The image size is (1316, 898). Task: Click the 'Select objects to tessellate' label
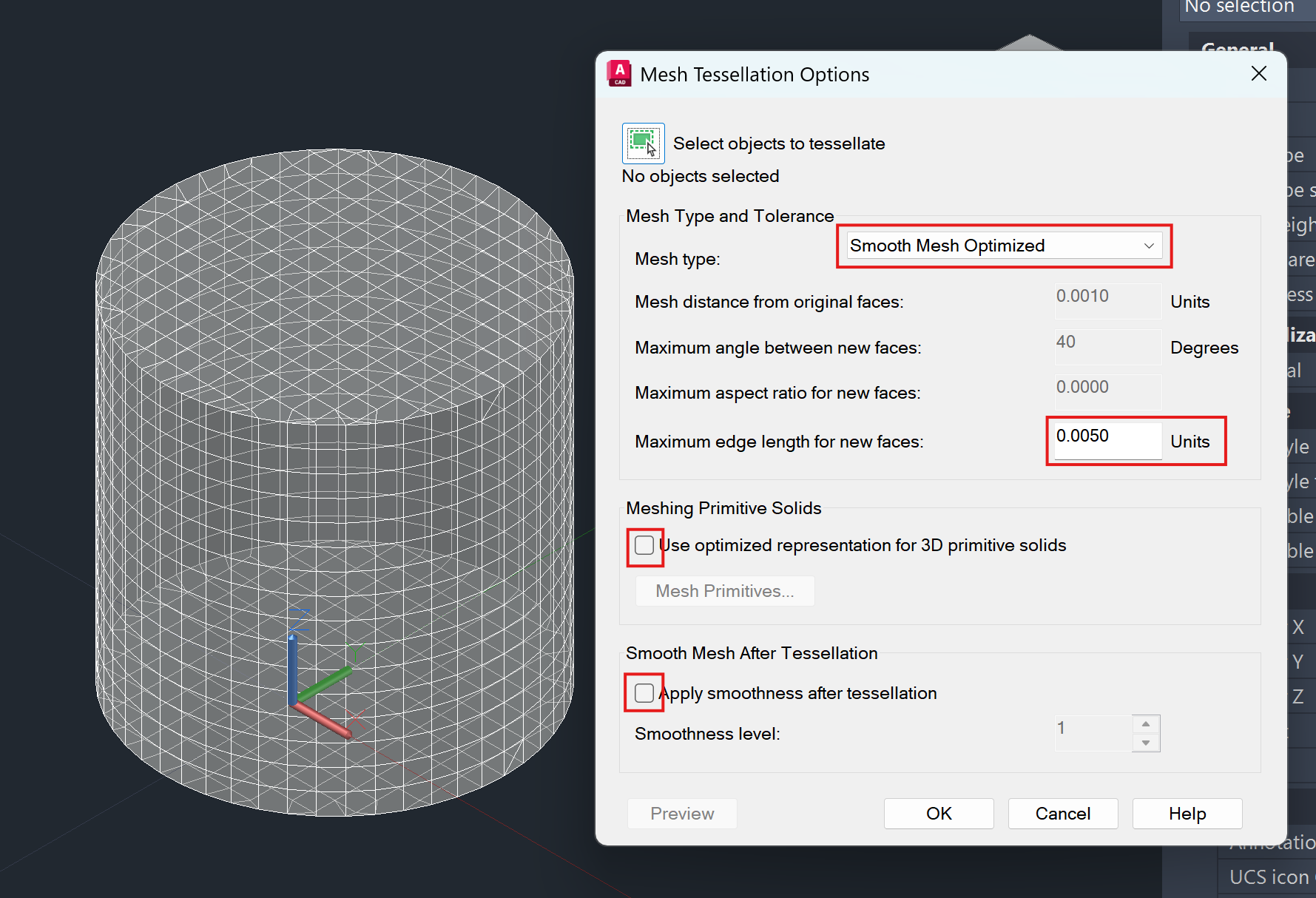[x=779, y=144]
